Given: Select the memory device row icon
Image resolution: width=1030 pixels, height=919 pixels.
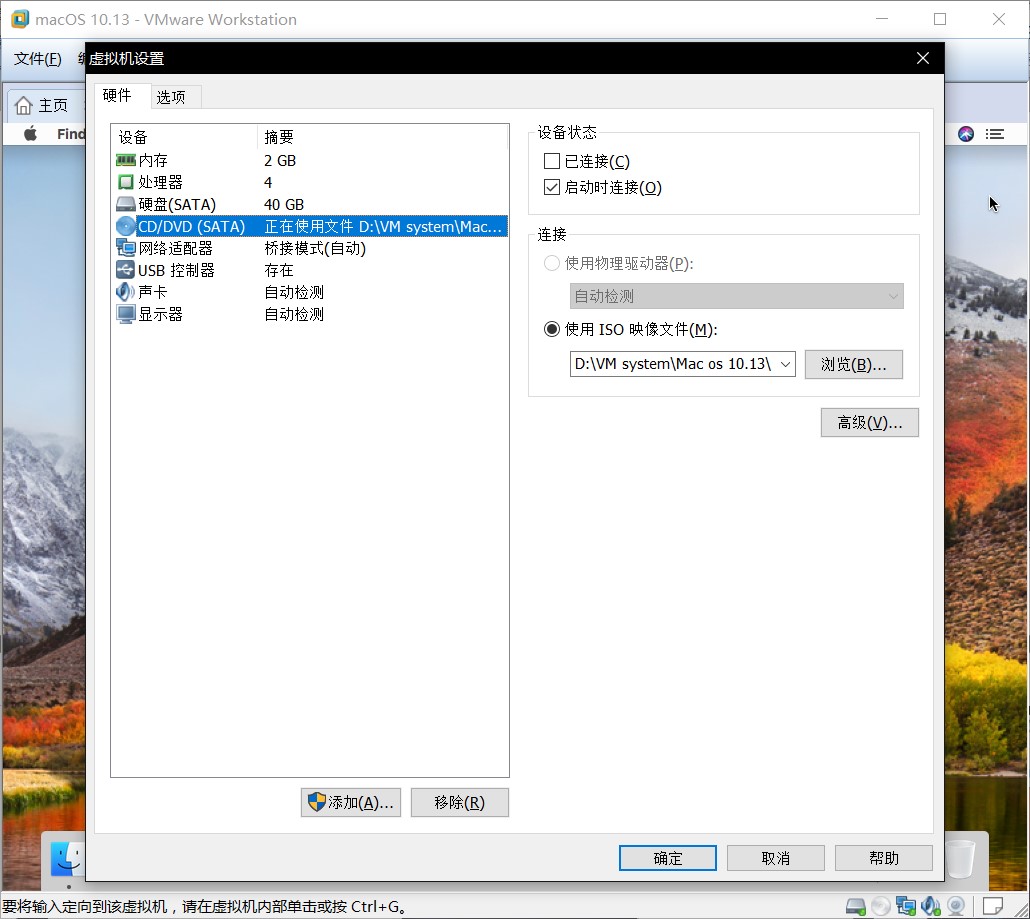Looking at the screenshot, I should [125, 160].
